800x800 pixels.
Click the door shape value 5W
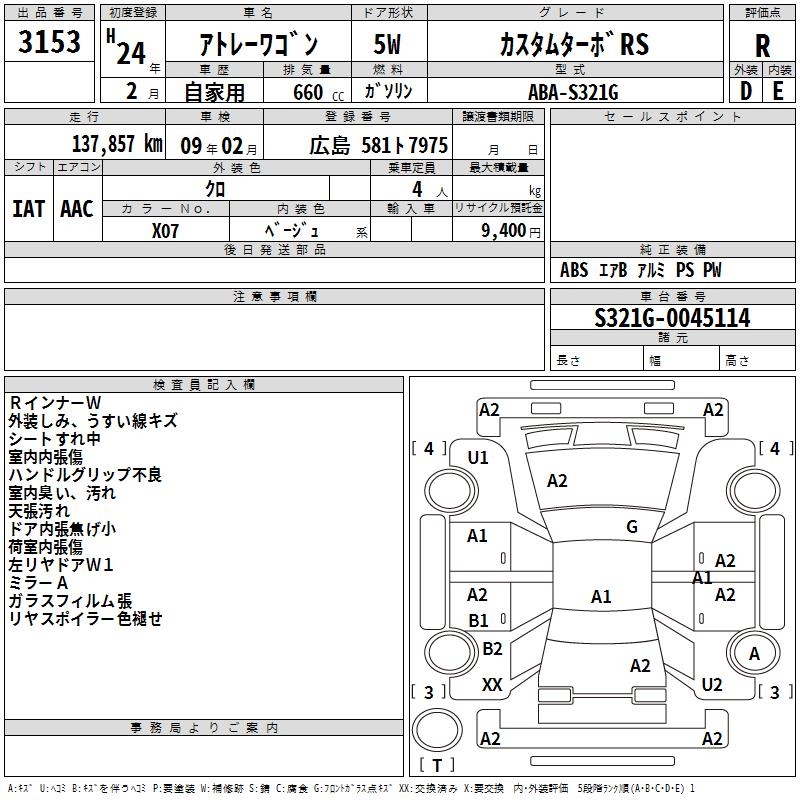coord(387,44)
